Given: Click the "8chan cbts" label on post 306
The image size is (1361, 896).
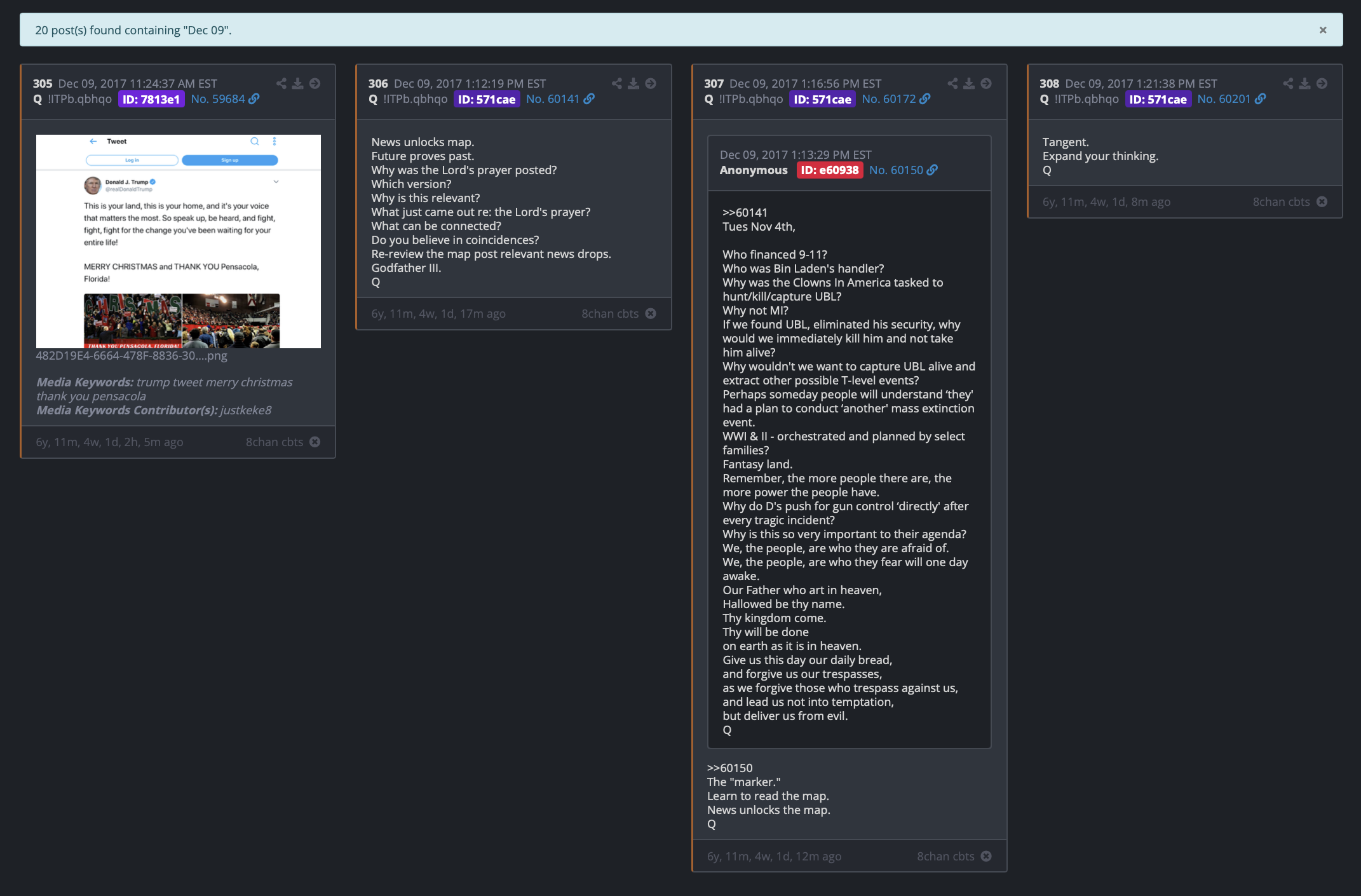Looking at the screenshot, I should [x=610, y=314].
